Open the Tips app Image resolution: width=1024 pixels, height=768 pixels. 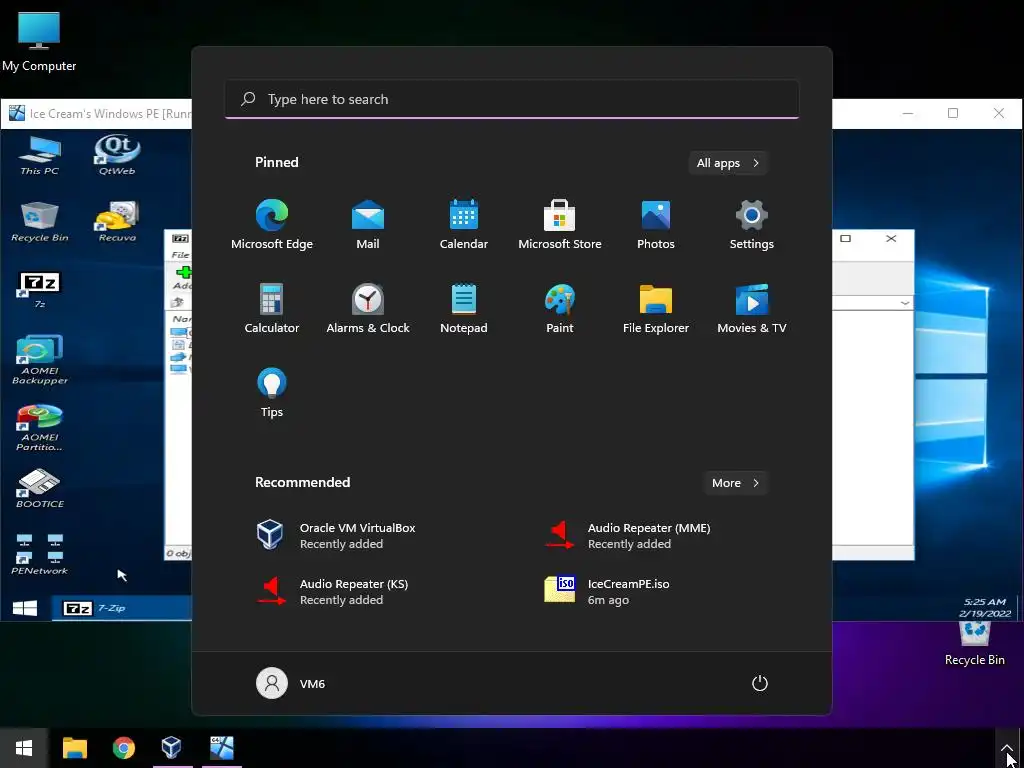click(272, 393)
